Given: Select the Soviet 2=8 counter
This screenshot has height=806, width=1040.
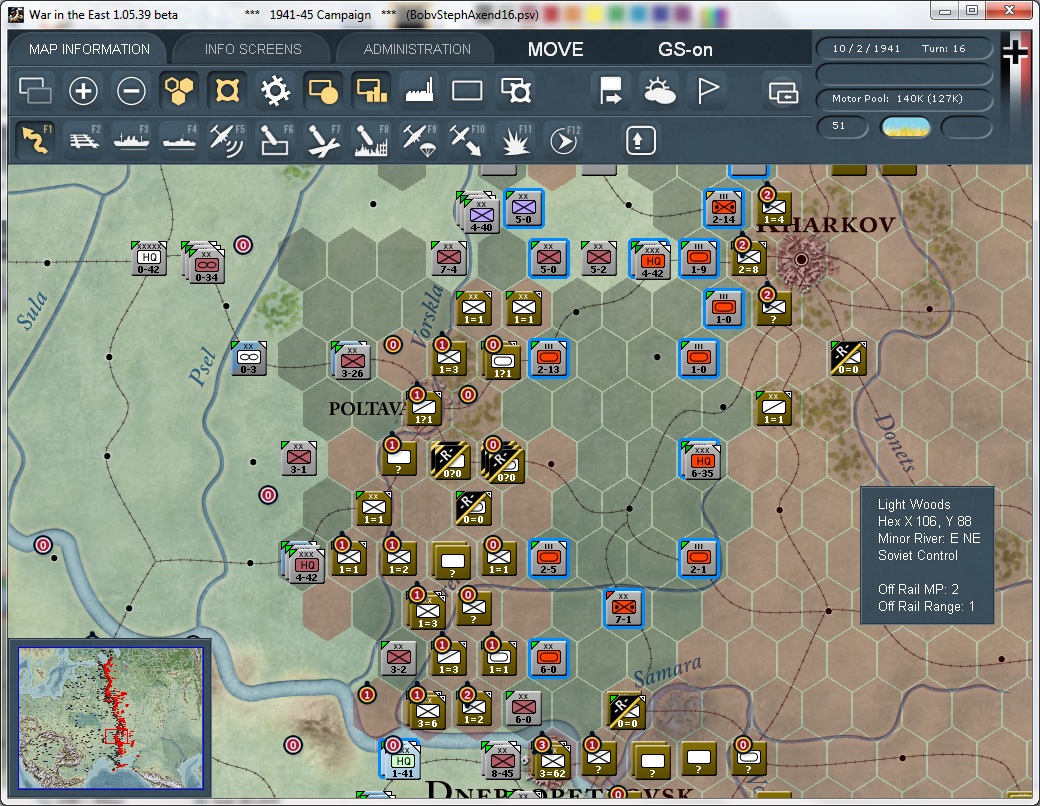Looking at the screenshot, I should pos(749,258).
